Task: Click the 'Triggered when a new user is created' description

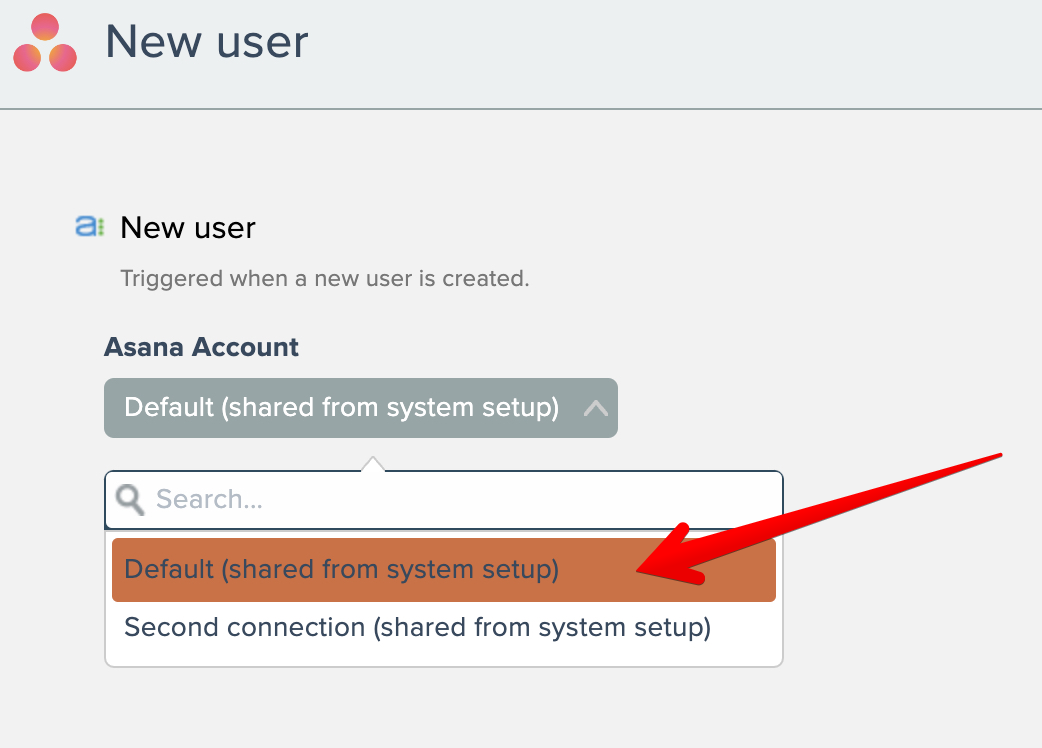Action: [x=324, y=278]
